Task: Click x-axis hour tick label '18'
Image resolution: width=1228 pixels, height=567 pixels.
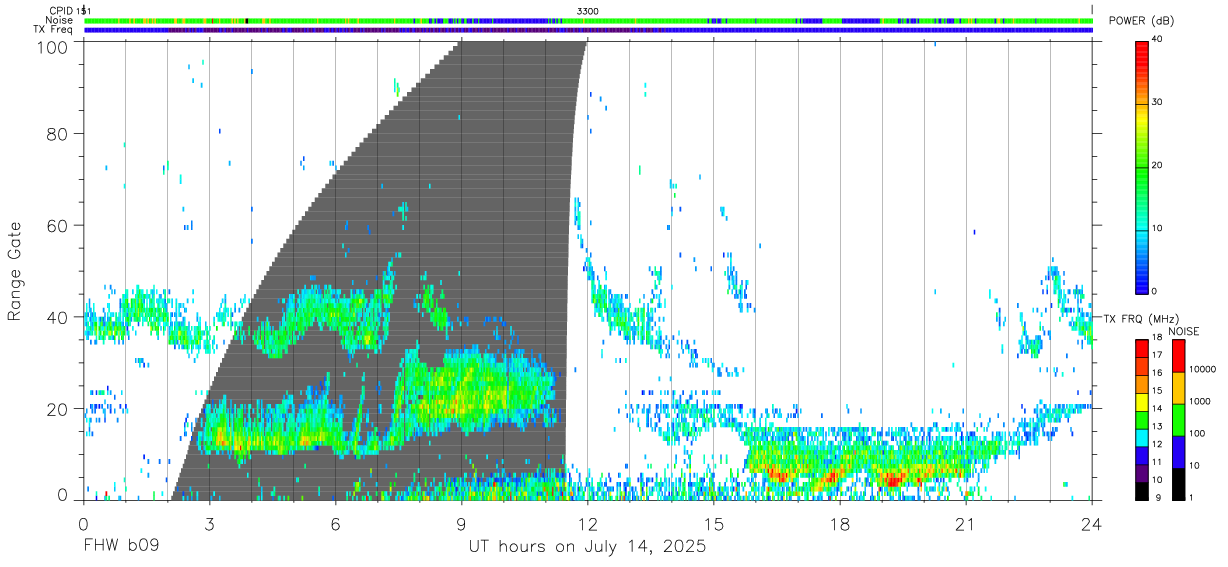Action: tap(840, 524)
